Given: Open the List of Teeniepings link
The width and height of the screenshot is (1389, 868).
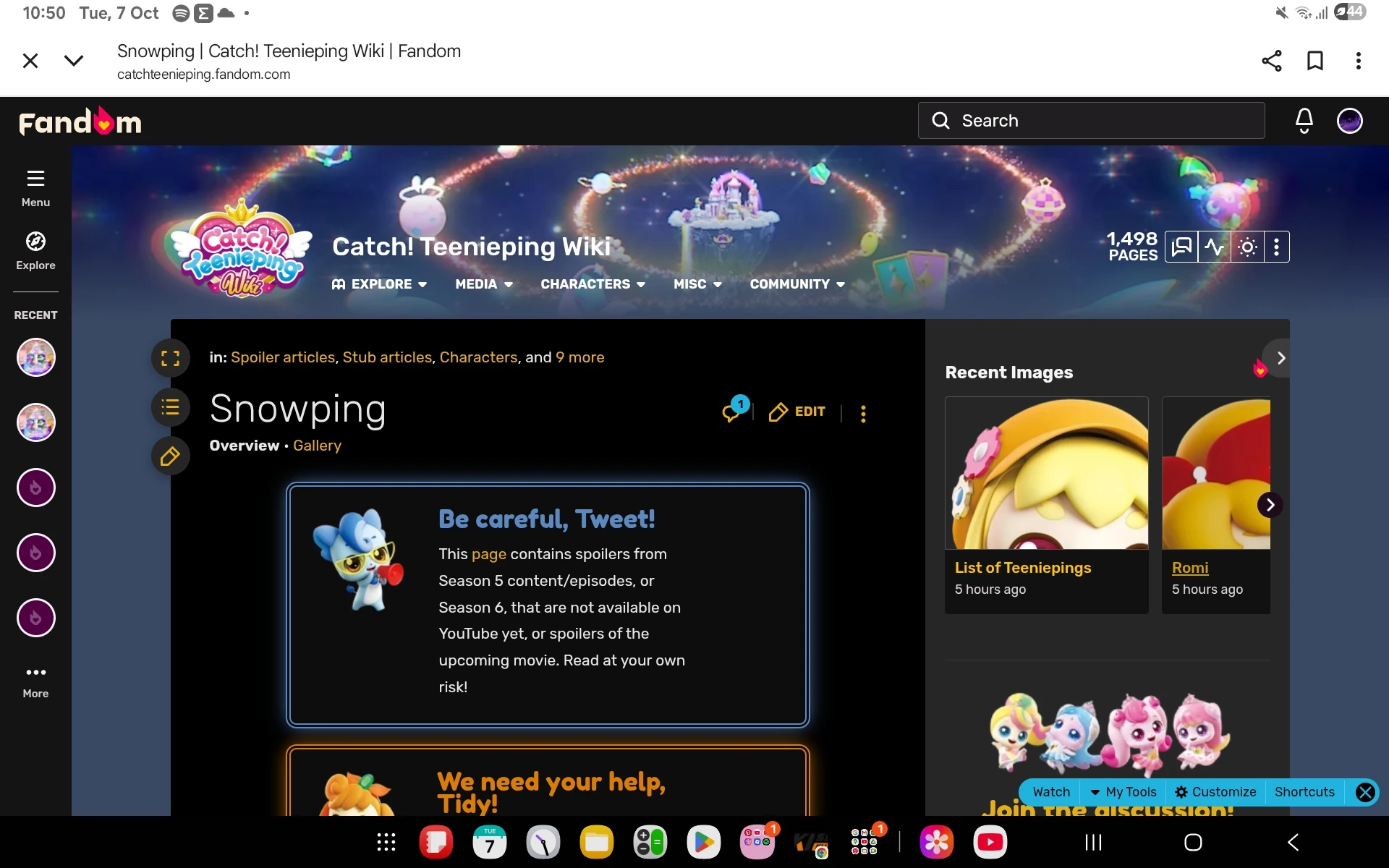Looking at the screenshot, I should (x=1022, y=568).
